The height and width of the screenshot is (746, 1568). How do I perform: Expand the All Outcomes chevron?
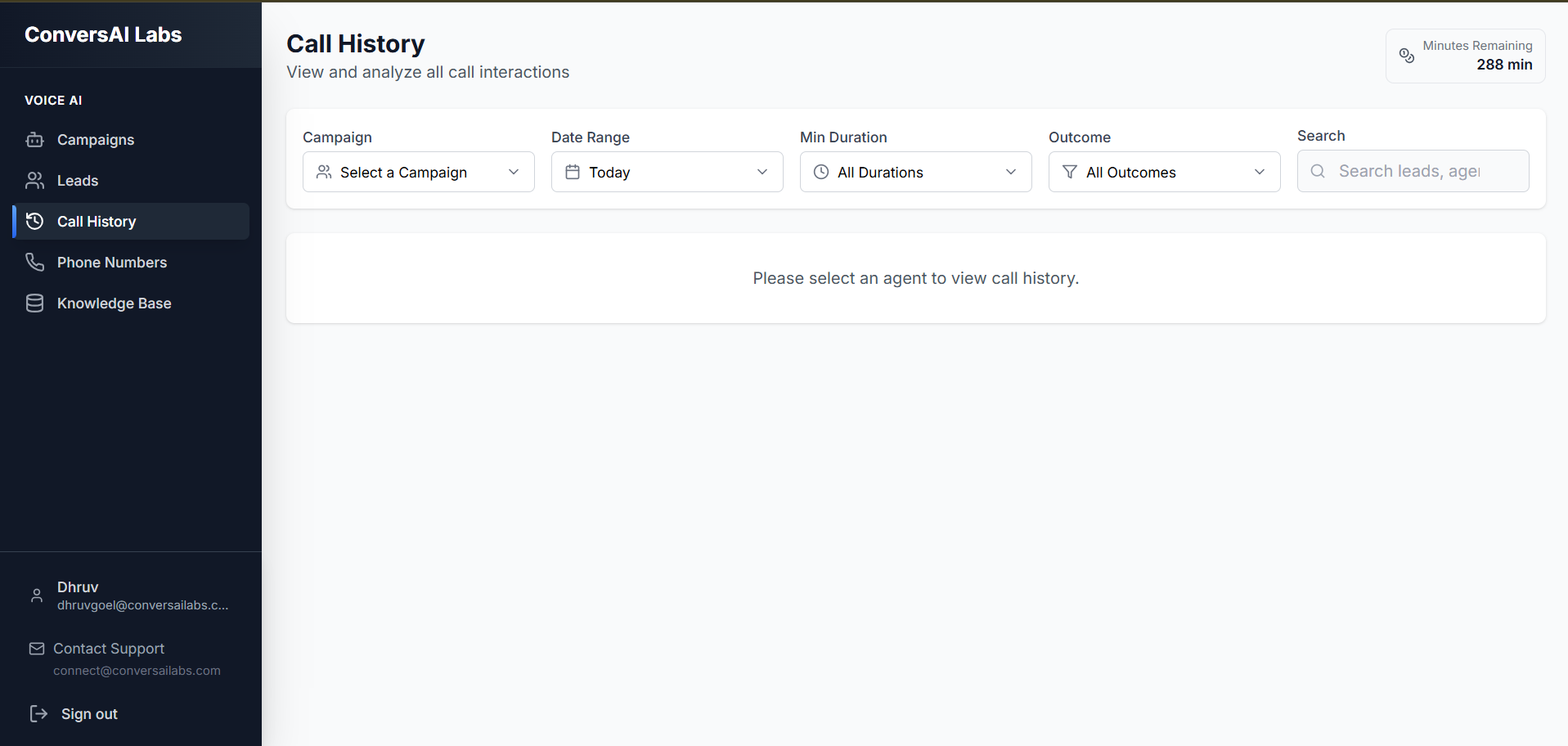(1260, 172)
